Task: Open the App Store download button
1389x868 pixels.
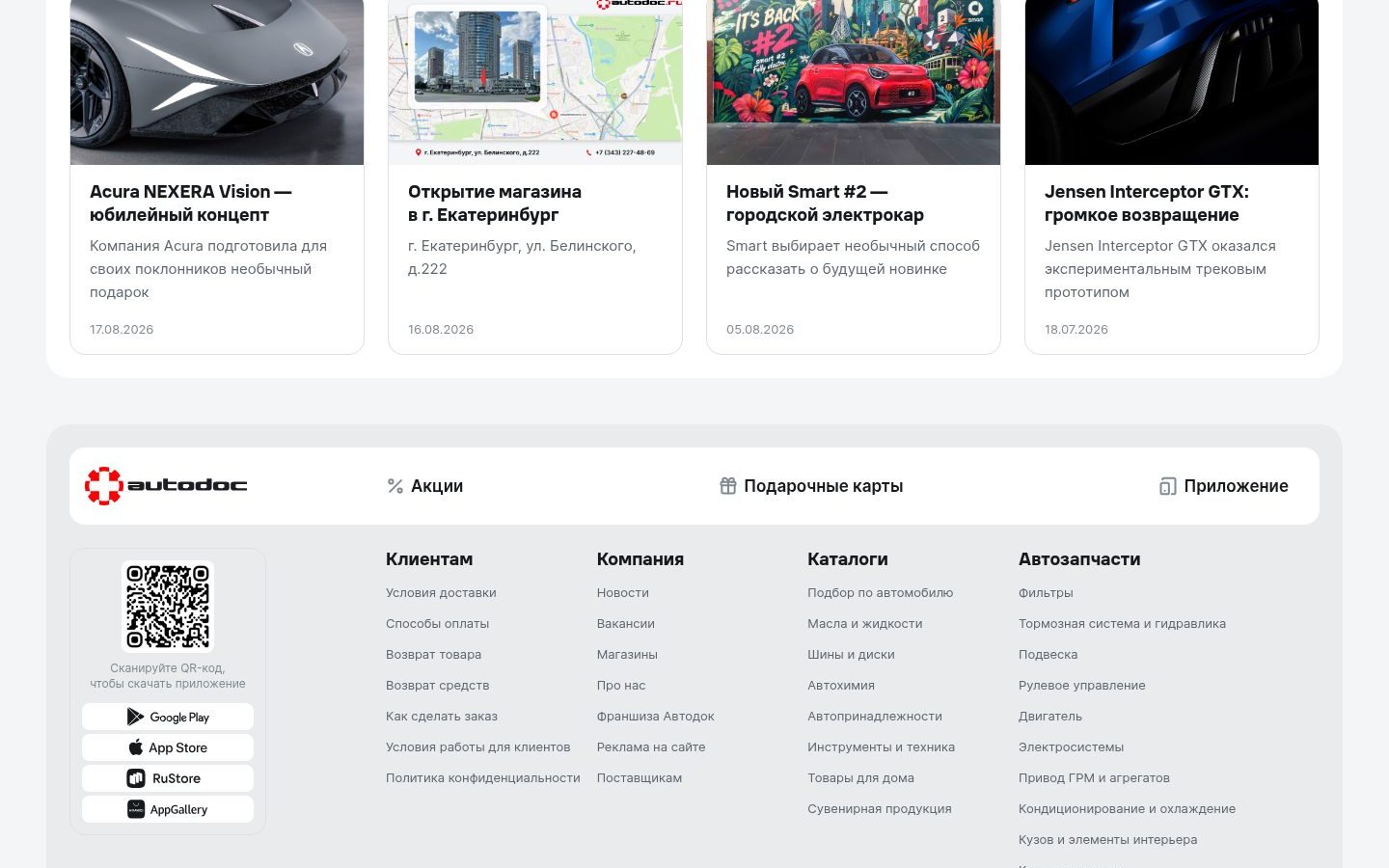Action: [168, 747]
